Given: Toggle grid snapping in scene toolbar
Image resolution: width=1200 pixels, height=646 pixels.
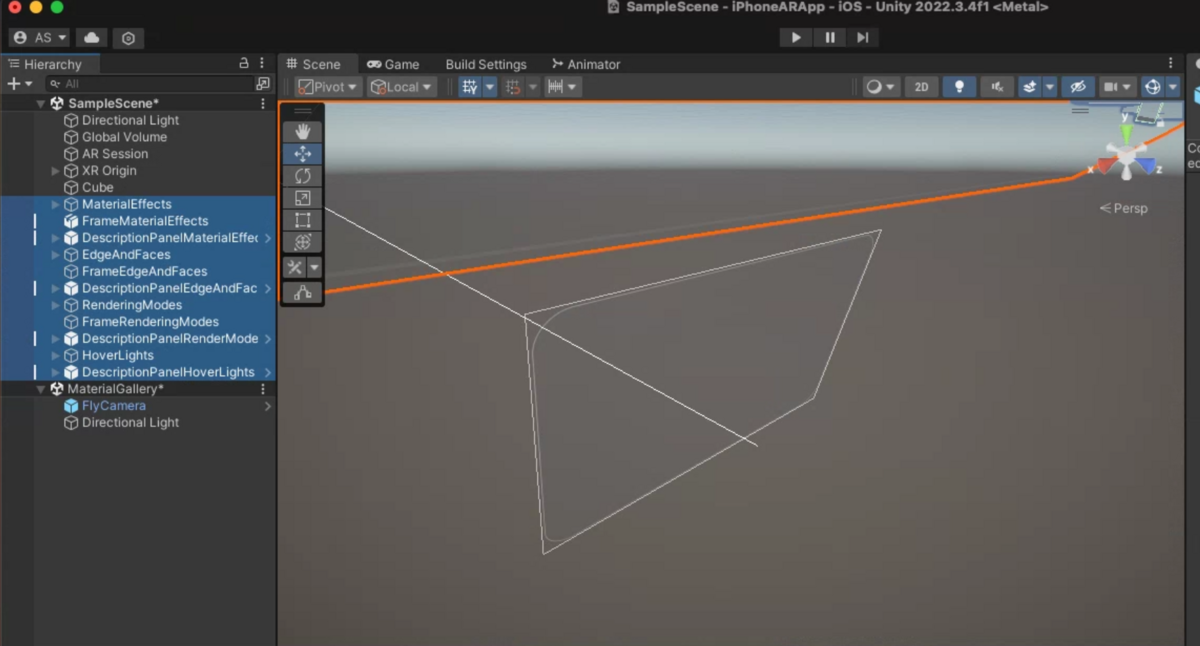Looking at the screenshot, I should [470, 87].
